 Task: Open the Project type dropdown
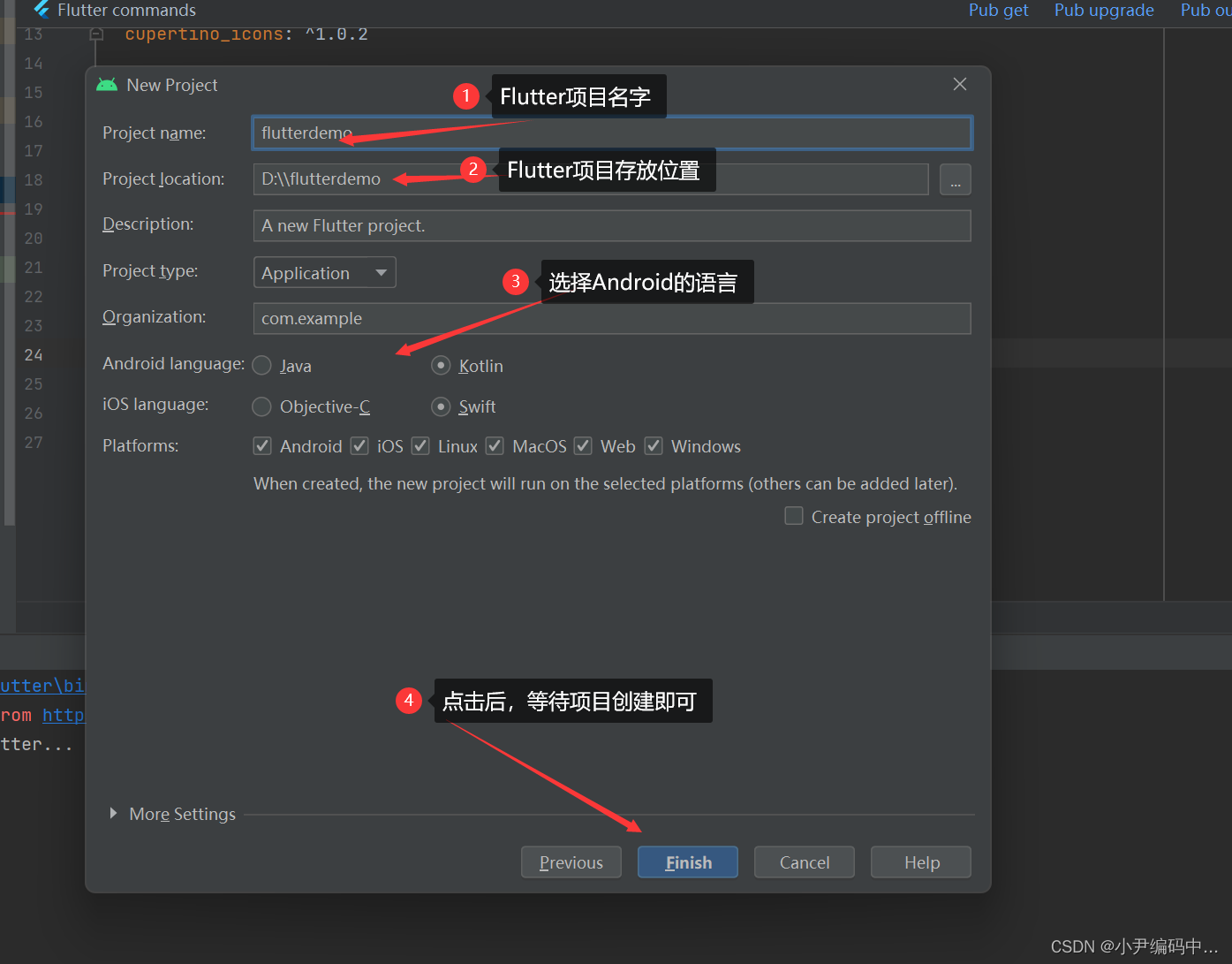click(324, 272)
